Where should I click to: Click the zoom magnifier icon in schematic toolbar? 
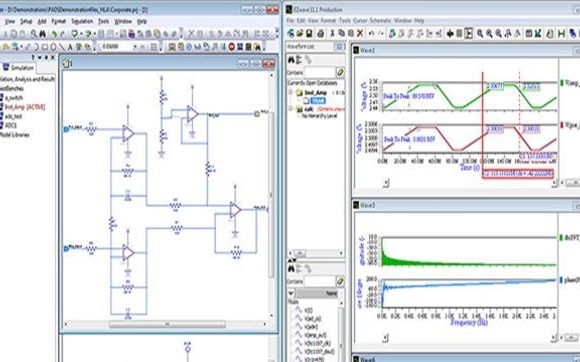[x=34, y=34]
